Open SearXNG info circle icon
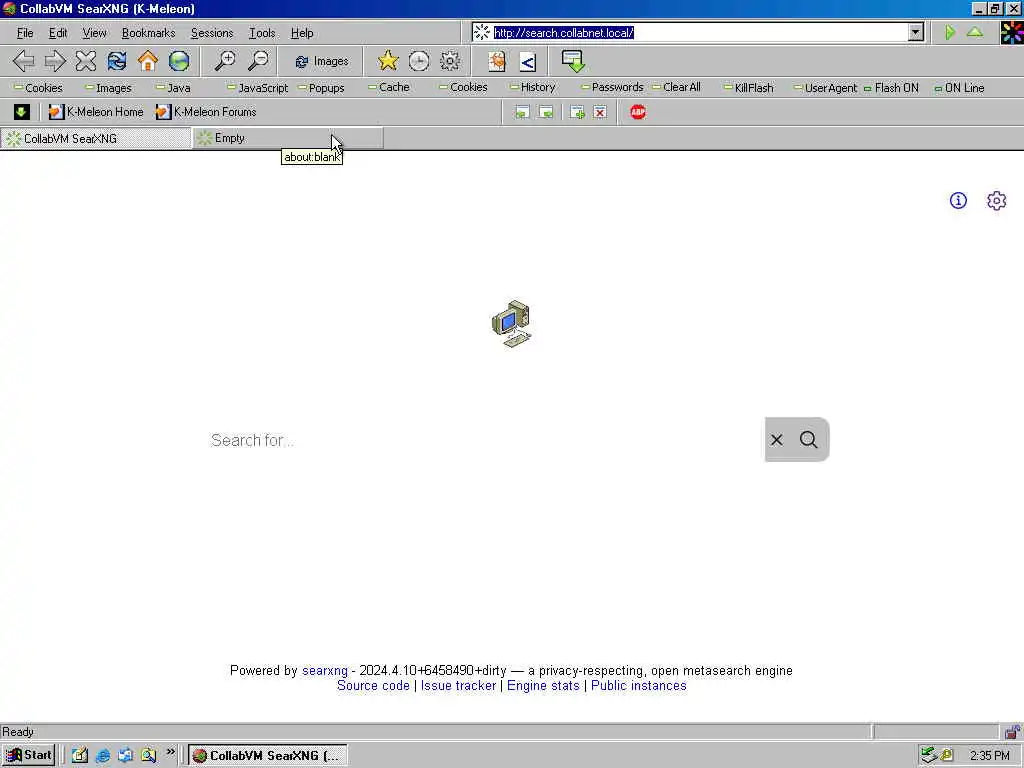1024x768 pixels. click(958, 200)
